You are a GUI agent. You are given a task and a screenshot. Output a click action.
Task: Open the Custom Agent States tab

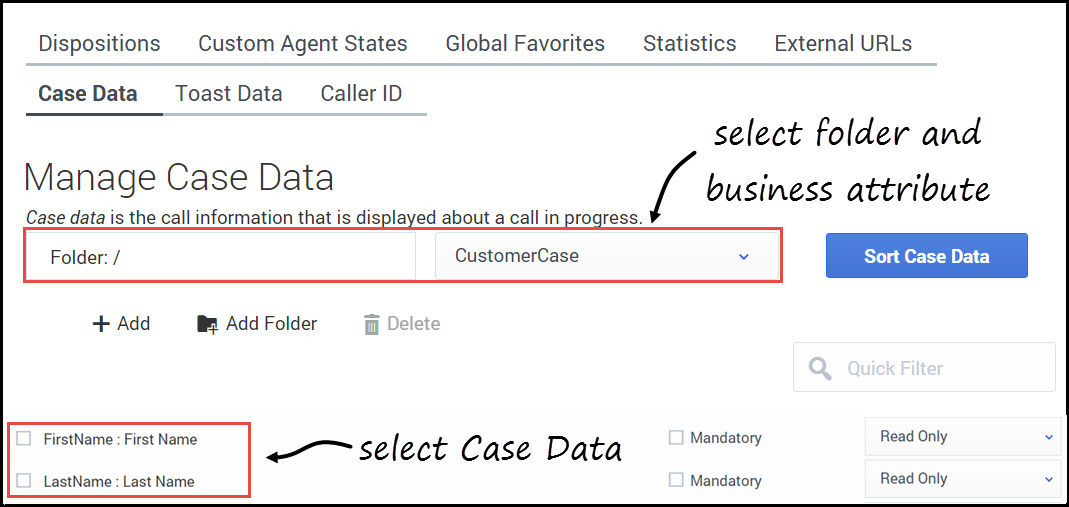click(302, 44)
